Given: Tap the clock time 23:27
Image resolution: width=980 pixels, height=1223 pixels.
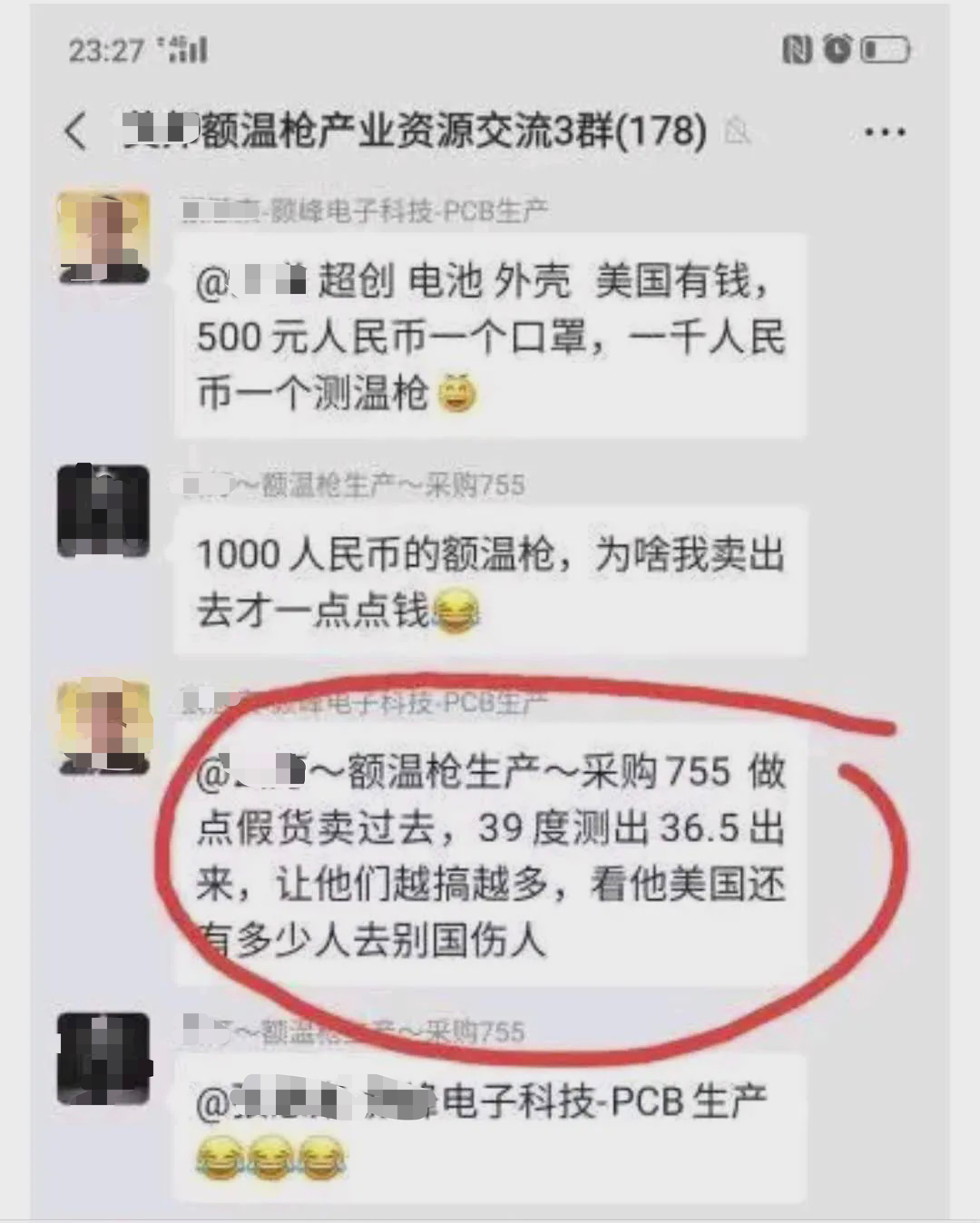Looking at the screenshot, I should pos(106,50).
